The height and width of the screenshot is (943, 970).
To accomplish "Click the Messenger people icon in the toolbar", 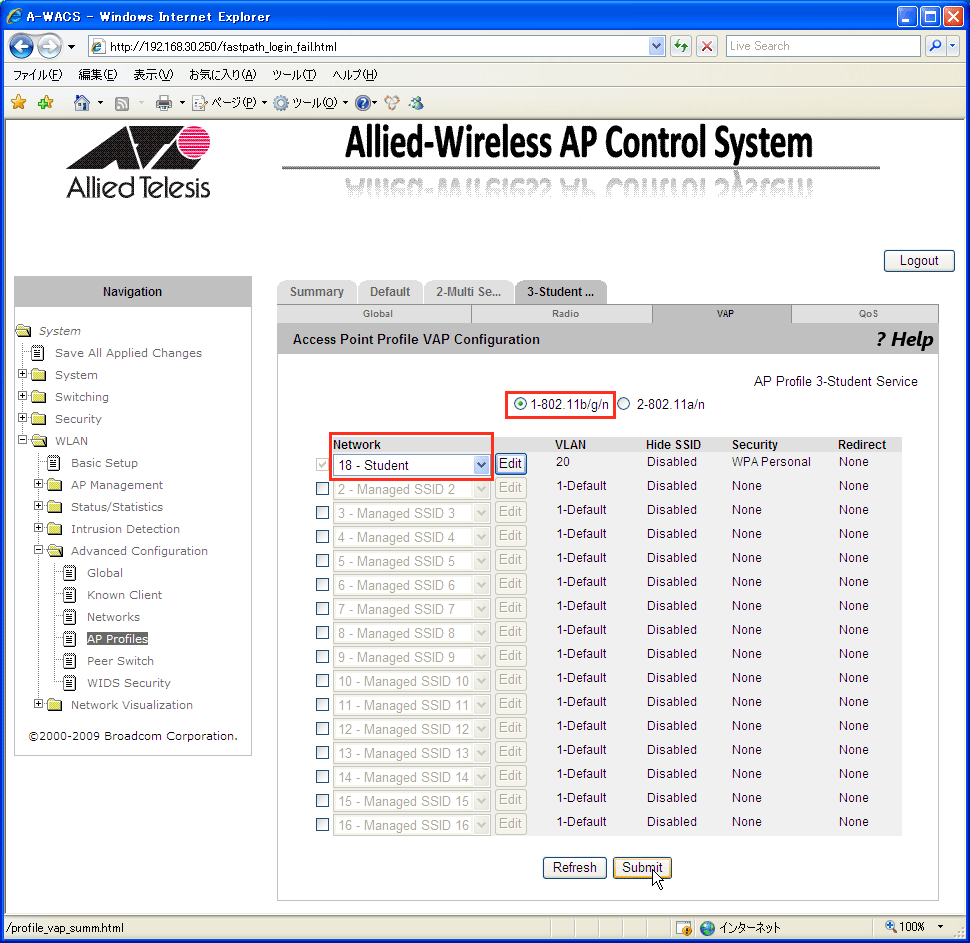I will pos(416,103).
